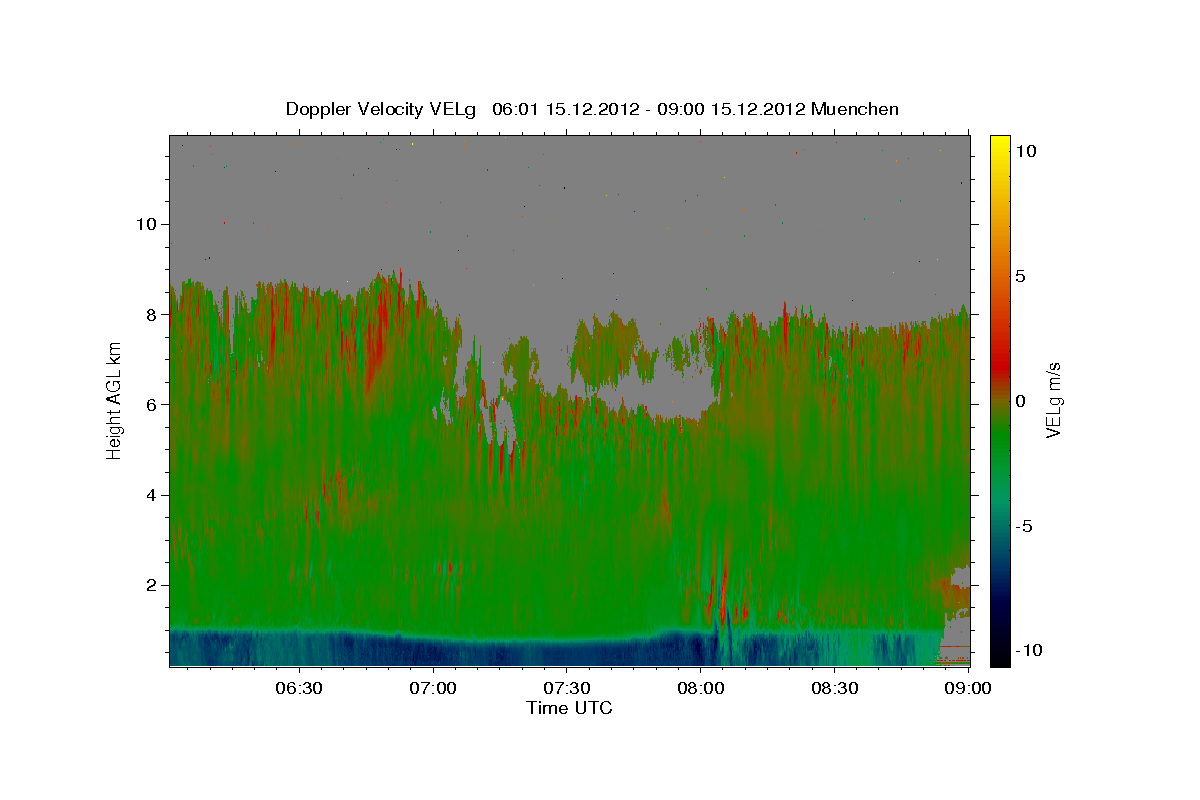Click the "Muenchen" location in the title
This screenshot has height=800, width=1200.
click(855, 109)
